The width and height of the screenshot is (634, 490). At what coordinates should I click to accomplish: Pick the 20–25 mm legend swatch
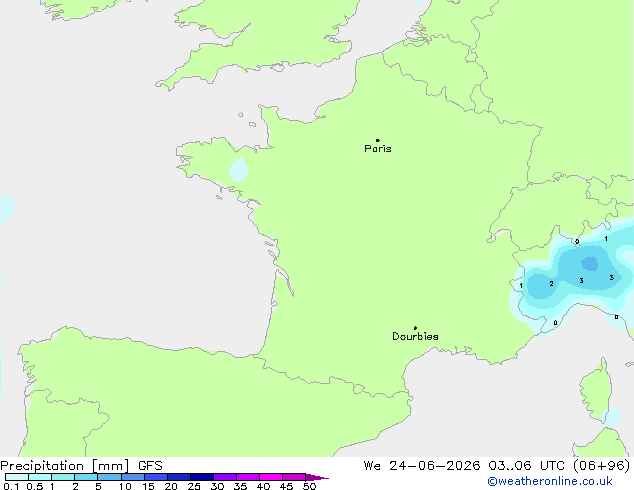[179, 477]
